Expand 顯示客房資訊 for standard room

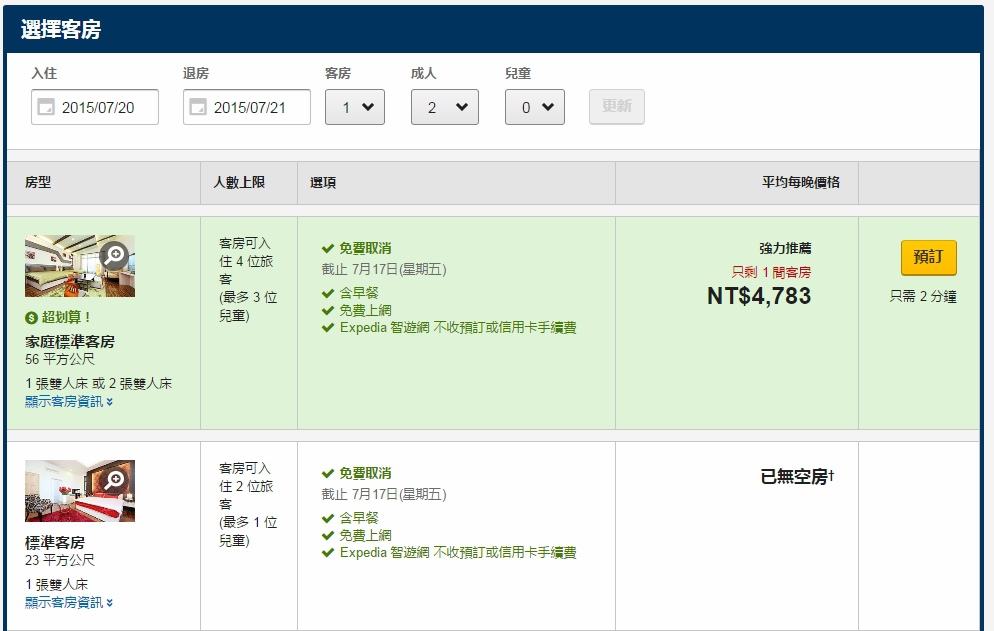(69, 602)
